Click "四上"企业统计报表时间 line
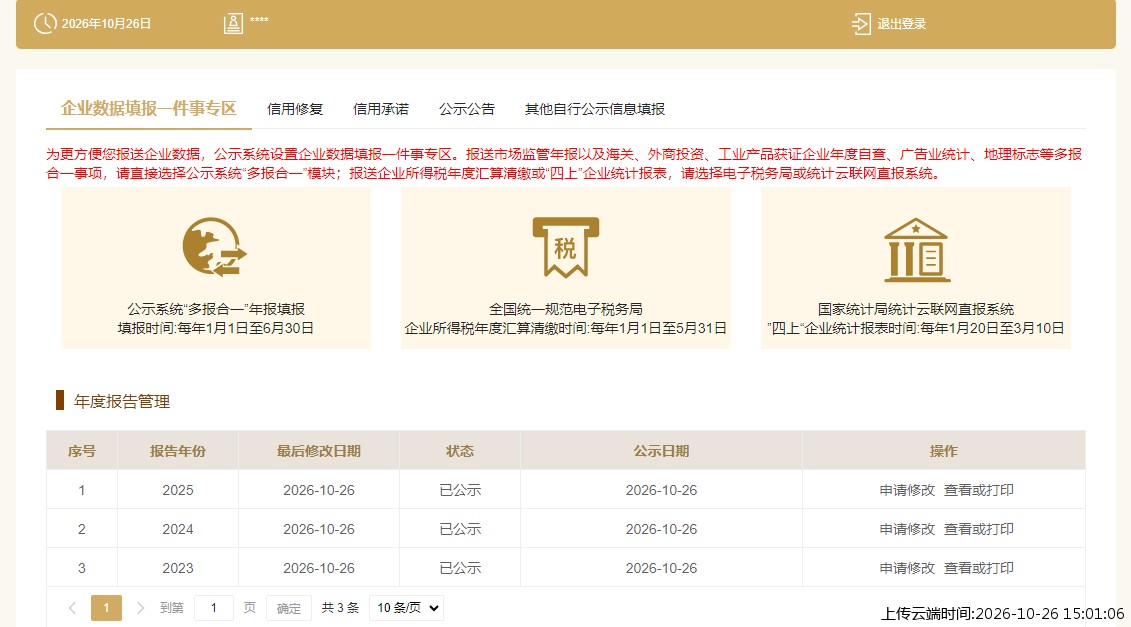Image resolution: width=1131 pixels, height=627 pixels. [x=916, y=328]
